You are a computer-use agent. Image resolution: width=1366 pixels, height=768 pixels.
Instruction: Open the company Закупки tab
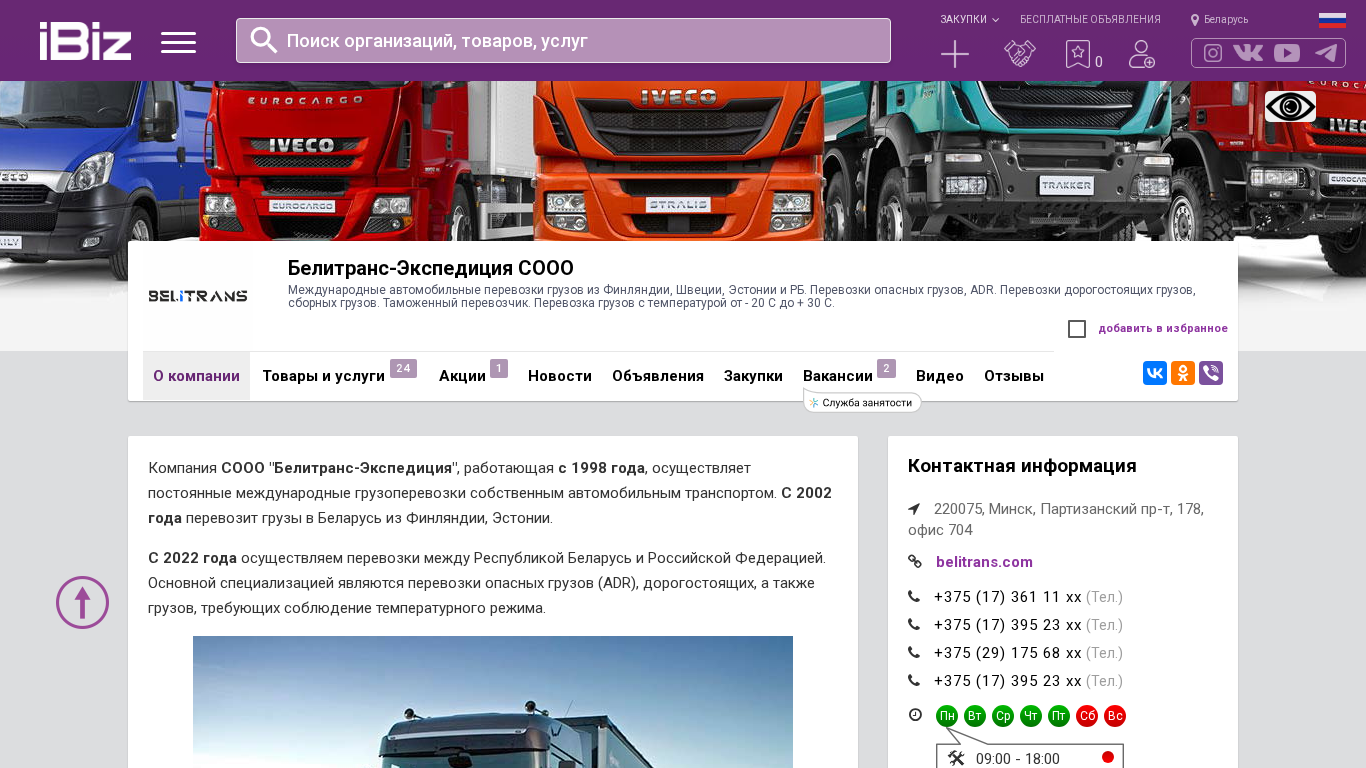coord(753,376)
